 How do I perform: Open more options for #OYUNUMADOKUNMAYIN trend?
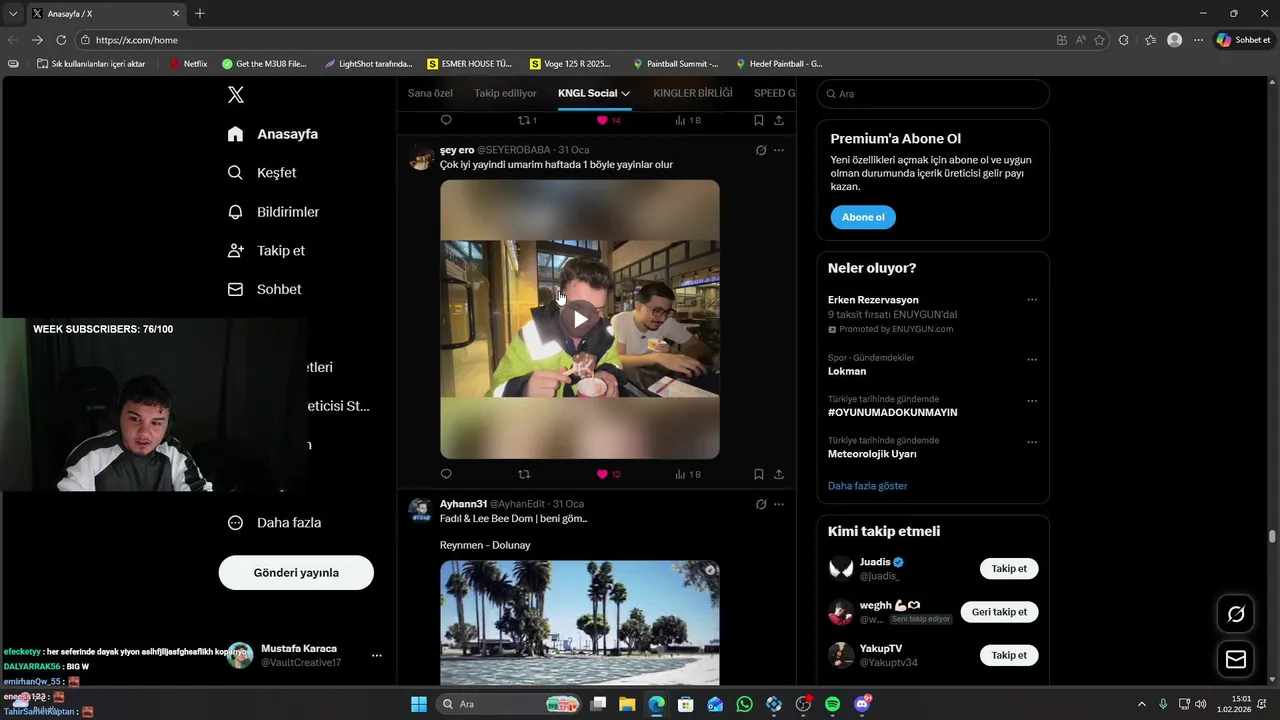1032,401
